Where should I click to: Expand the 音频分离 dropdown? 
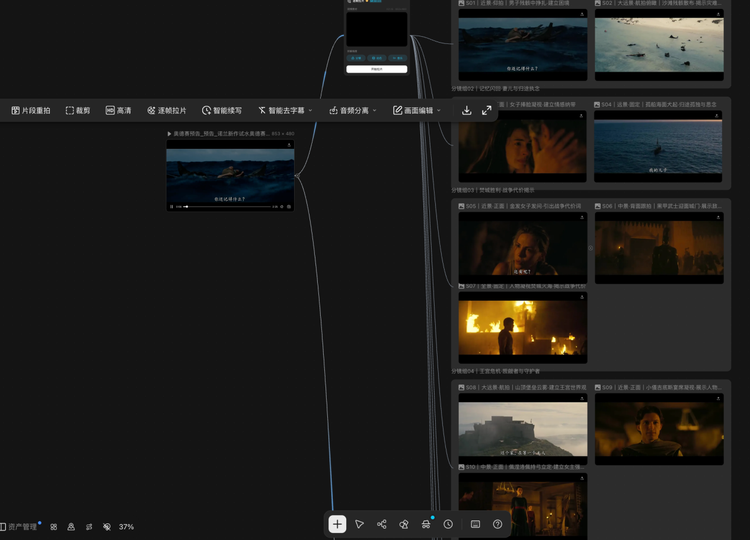pos(353,110)
